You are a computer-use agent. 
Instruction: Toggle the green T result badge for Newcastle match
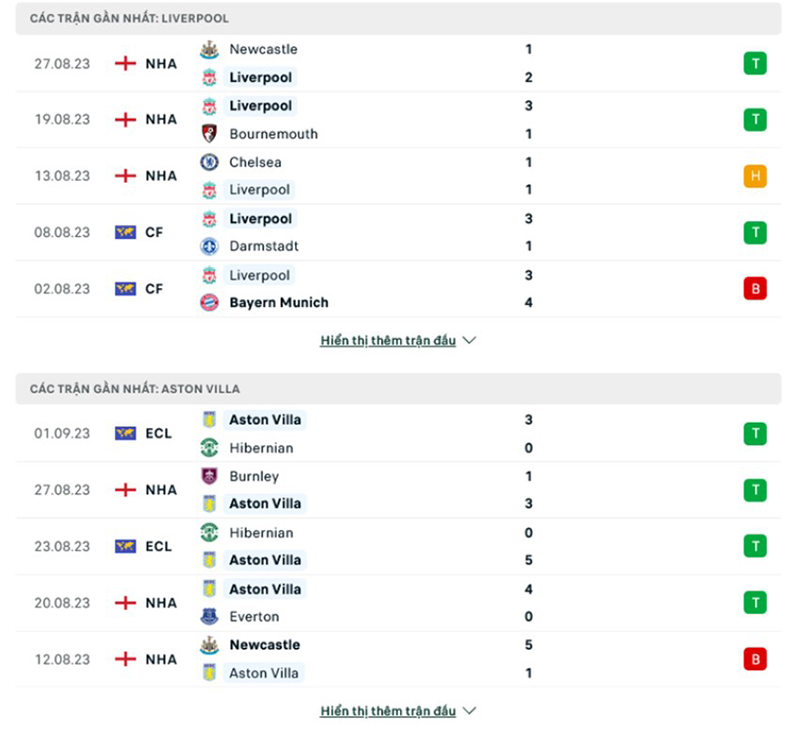pyautogui.click(x=755, y=63)
